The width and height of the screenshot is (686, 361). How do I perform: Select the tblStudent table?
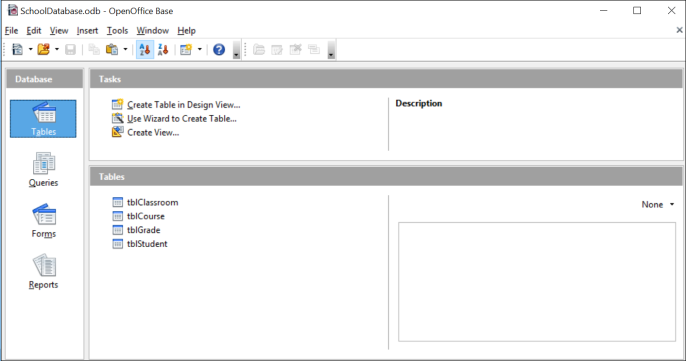click(x=147, y=244)
